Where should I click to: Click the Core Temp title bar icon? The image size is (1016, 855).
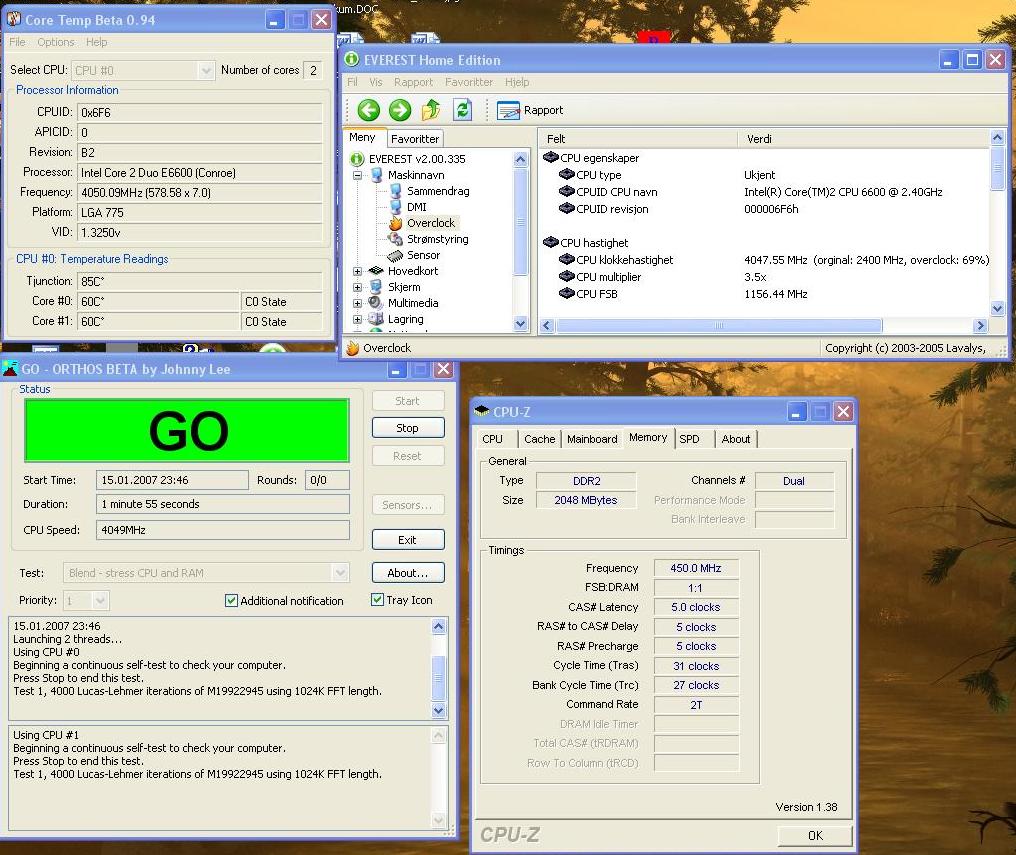[14, 19]
